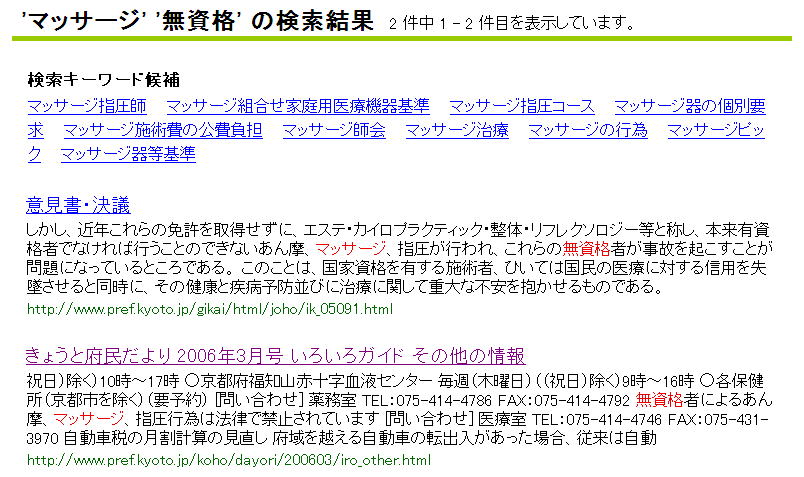
Task: Click the 検索キーワード候補 heading
Action: [104, 80]
